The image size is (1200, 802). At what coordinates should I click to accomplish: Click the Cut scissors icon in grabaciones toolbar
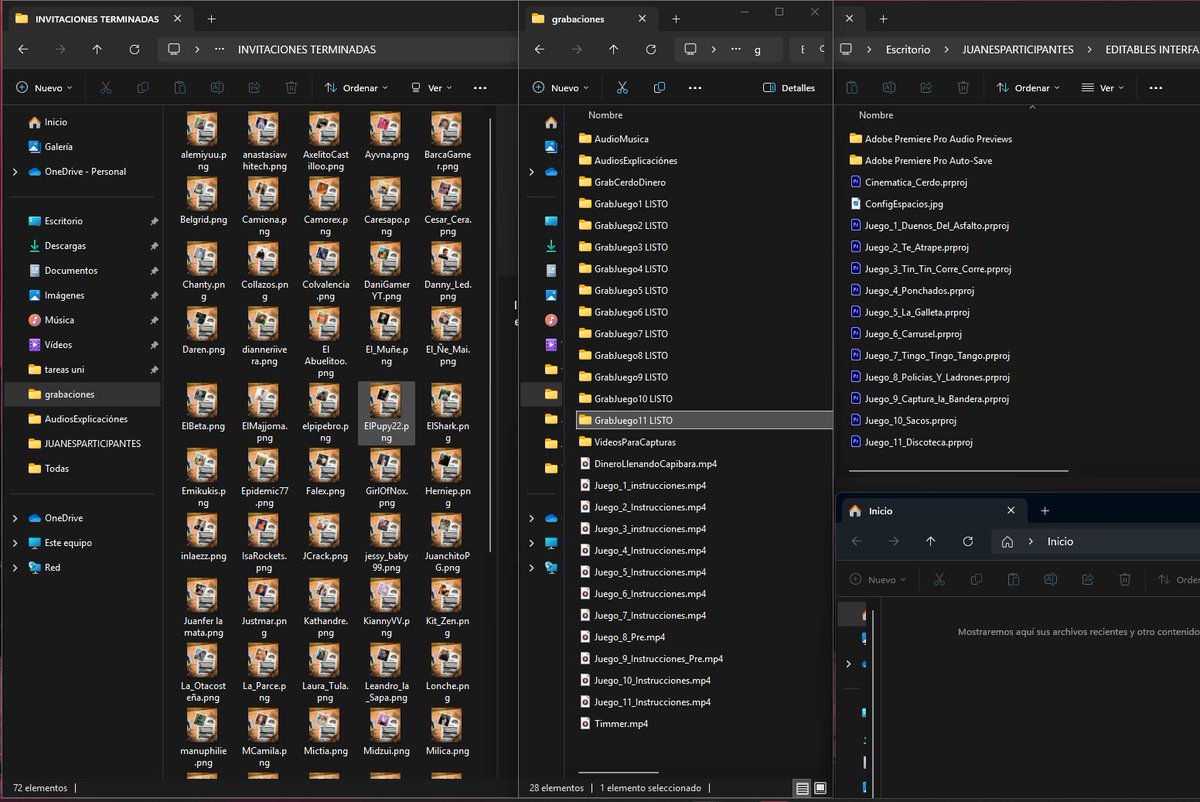coord(621,88)
